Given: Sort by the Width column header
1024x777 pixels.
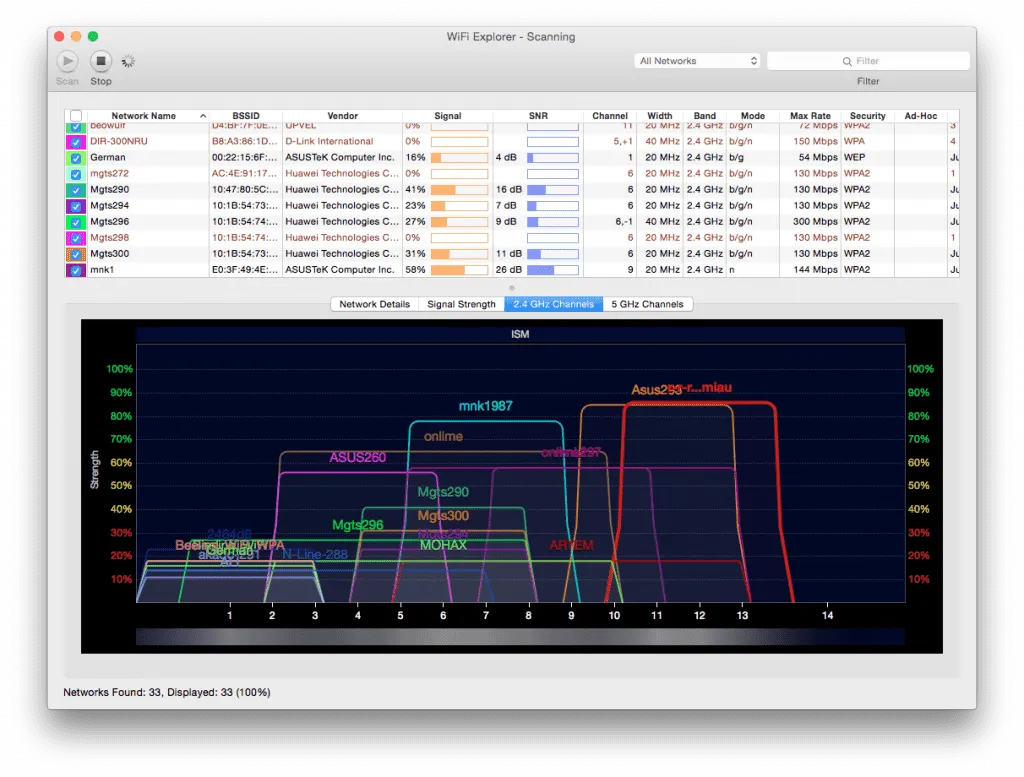Looking at the screenshot, I should pos(660,116).
